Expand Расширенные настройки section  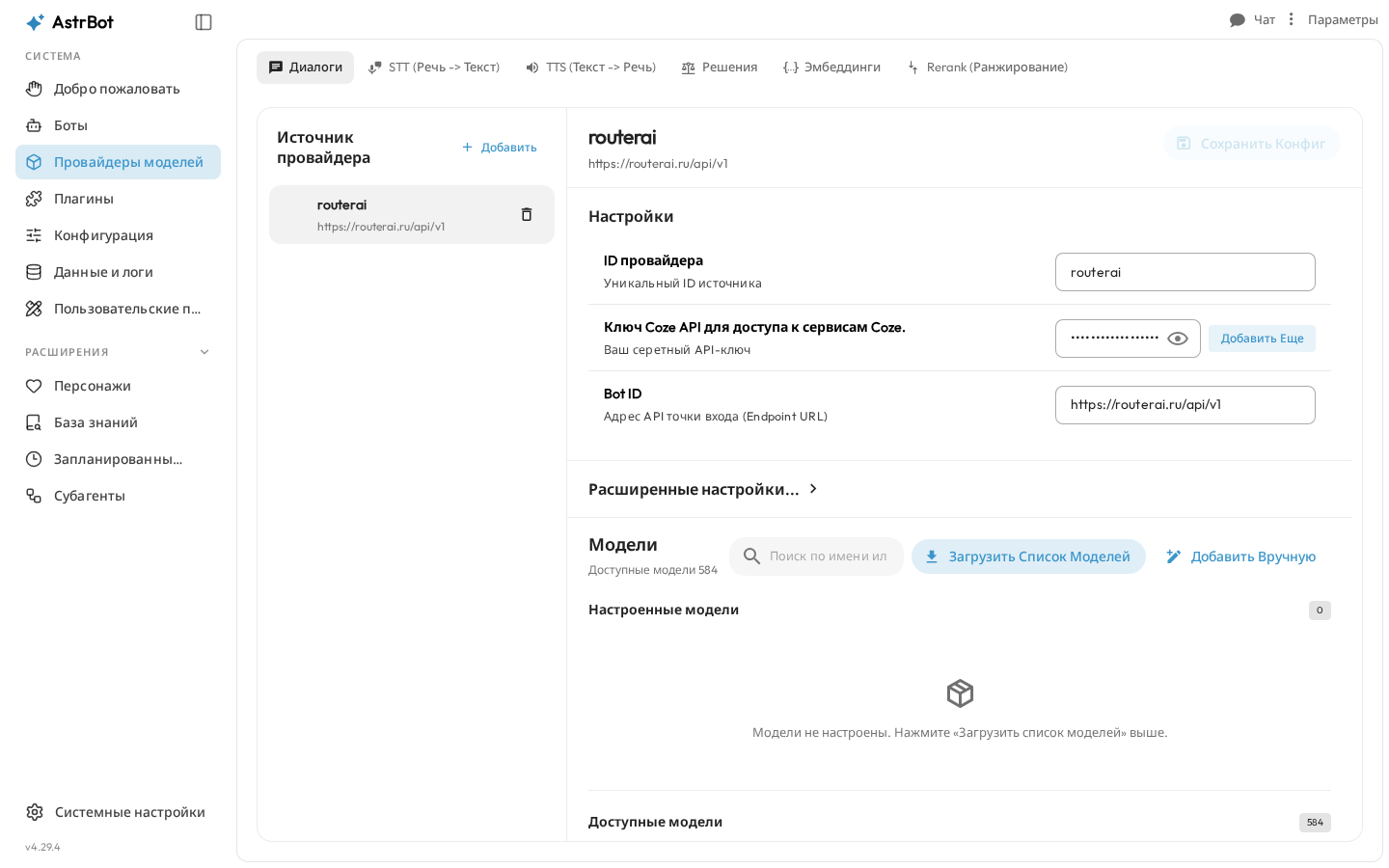pyautogui.click(x=704, y=489)
